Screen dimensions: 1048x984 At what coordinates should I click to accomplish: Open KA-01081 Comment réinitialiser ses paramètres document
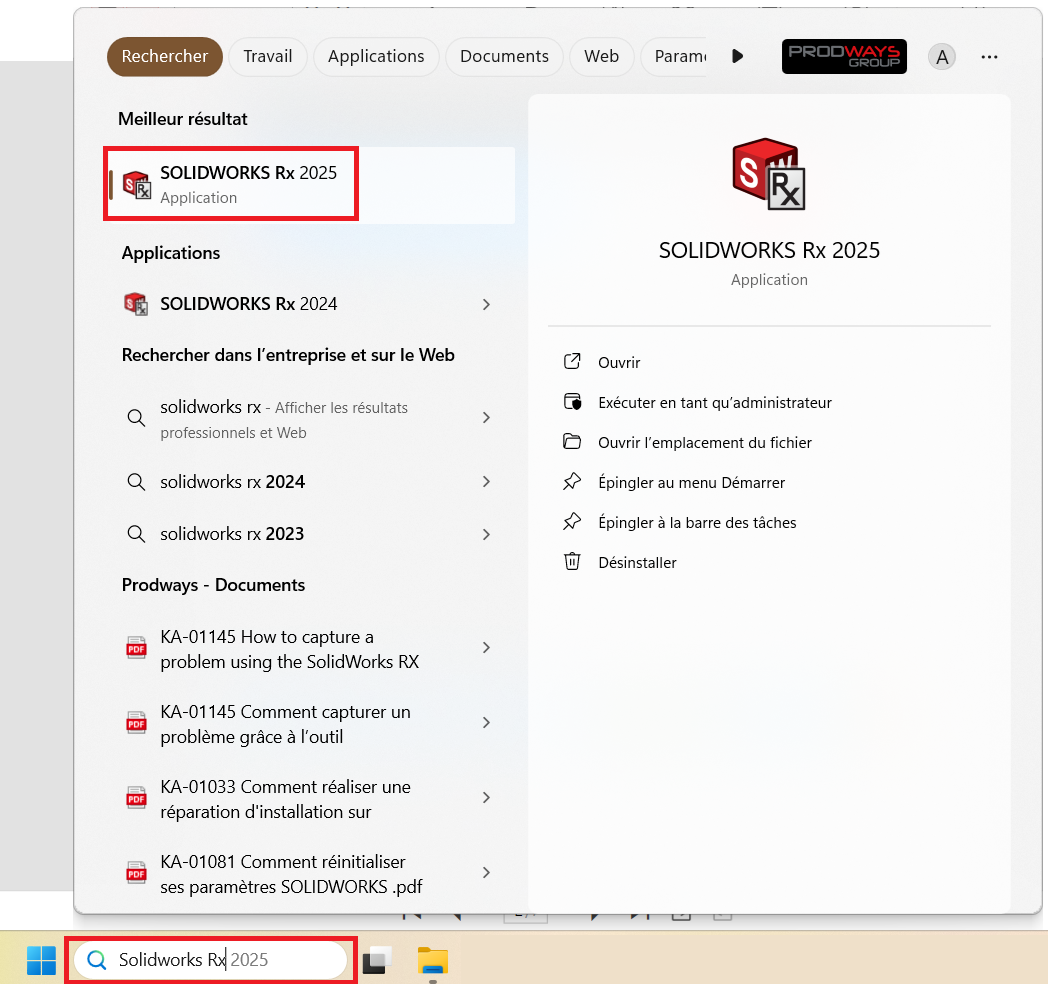coord(309,874)
